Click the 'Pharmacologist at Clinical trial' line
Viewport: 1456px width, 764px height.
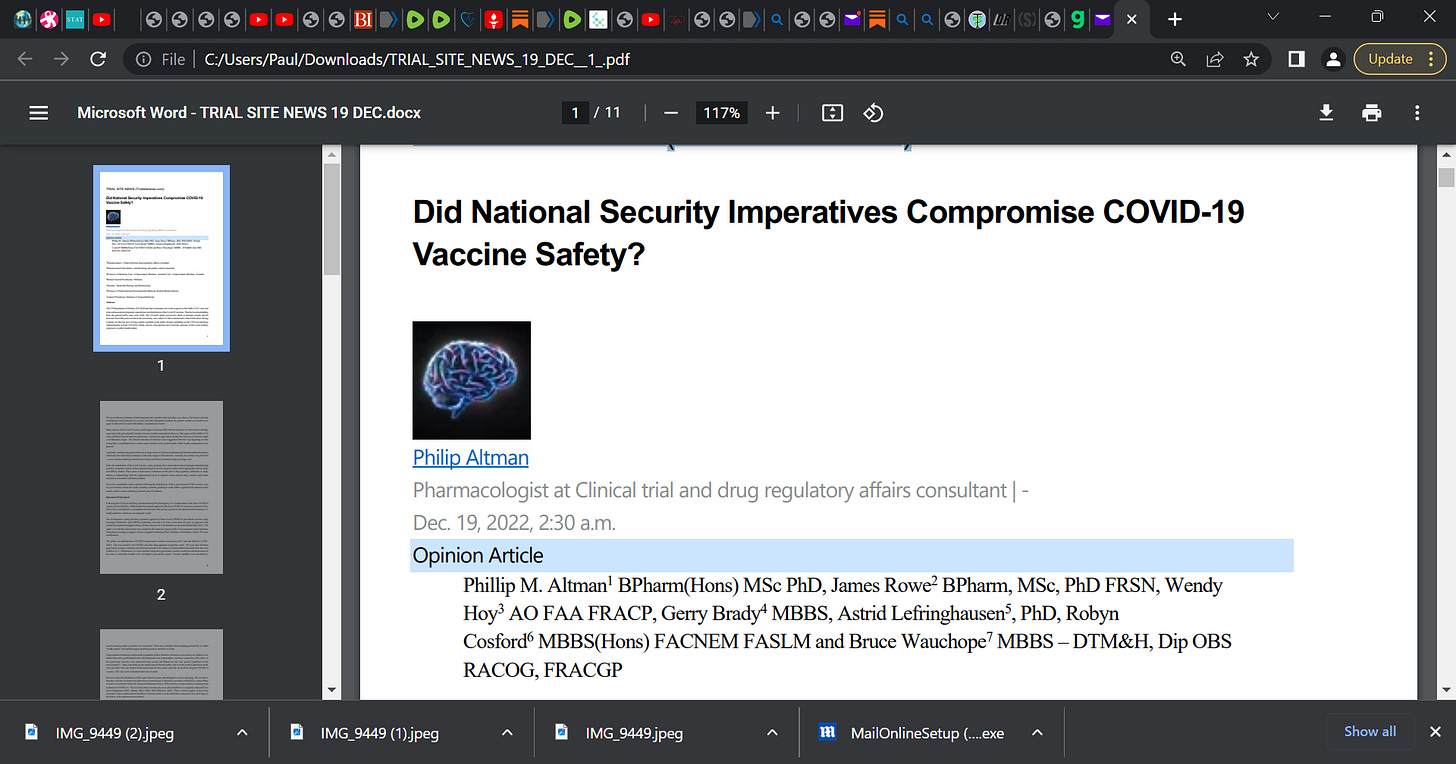721,490
